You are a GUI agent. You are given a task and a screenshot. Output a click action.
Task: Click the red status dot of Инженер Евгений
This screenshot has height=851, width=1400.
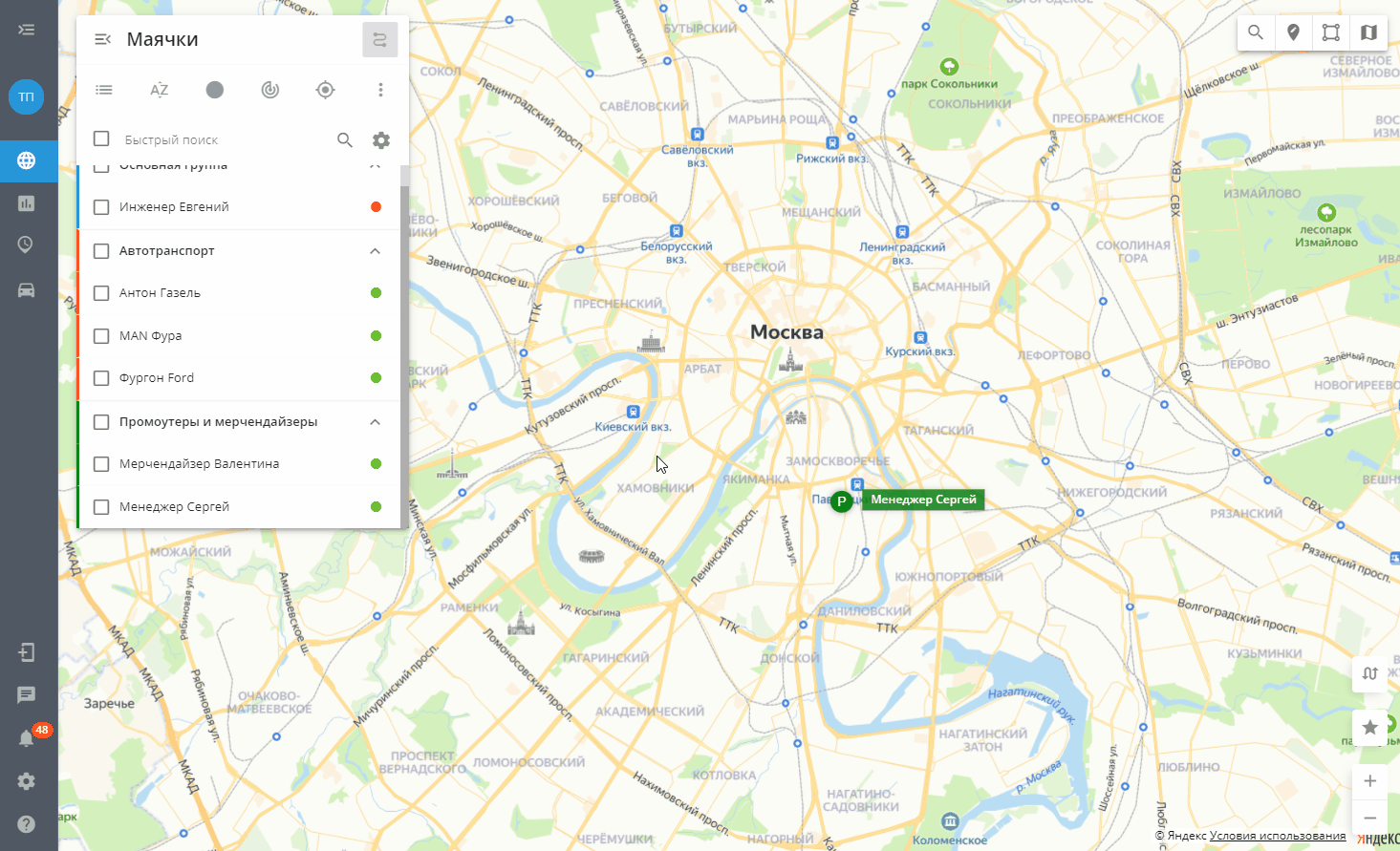(x=376, y=207)
